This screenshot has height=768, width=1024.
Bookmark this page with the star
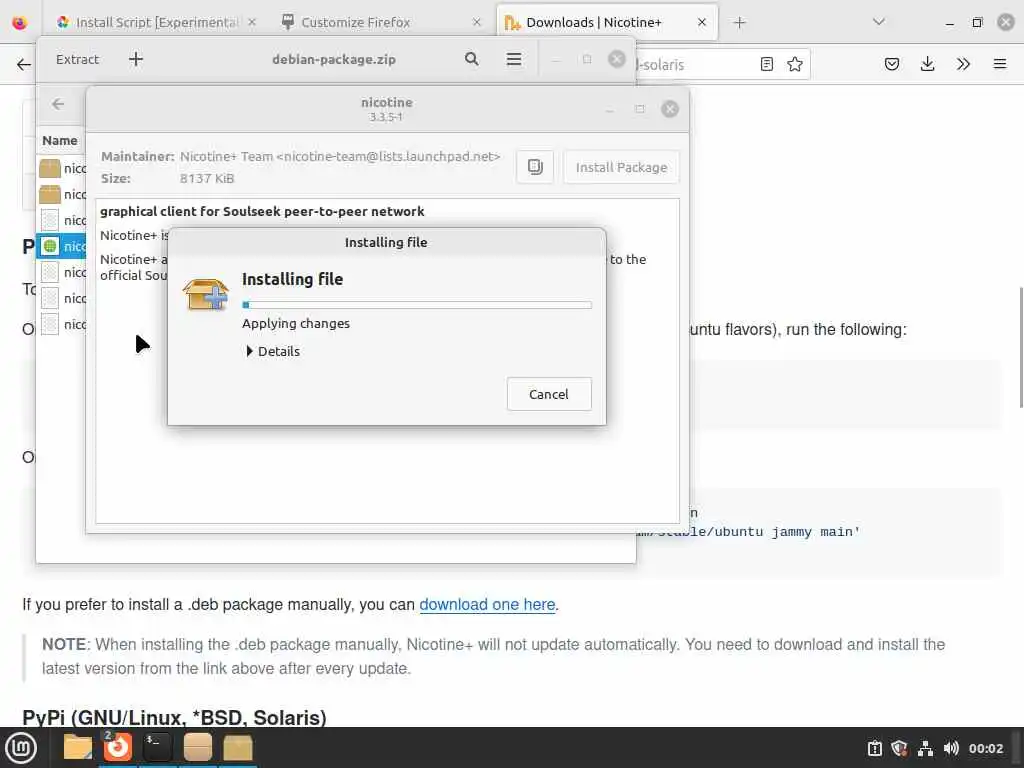tap(795, 64)
